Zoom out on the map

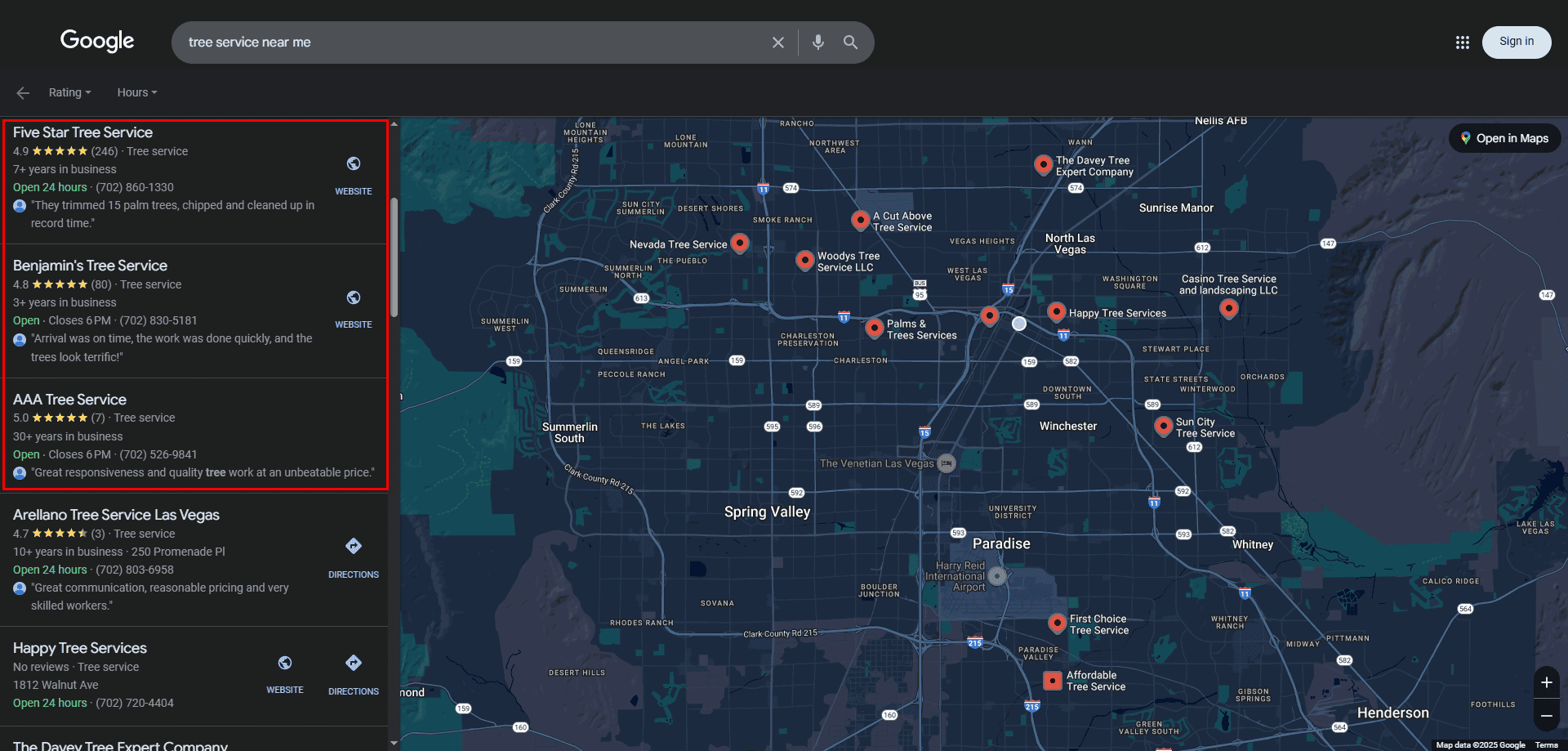(1546, 715)
